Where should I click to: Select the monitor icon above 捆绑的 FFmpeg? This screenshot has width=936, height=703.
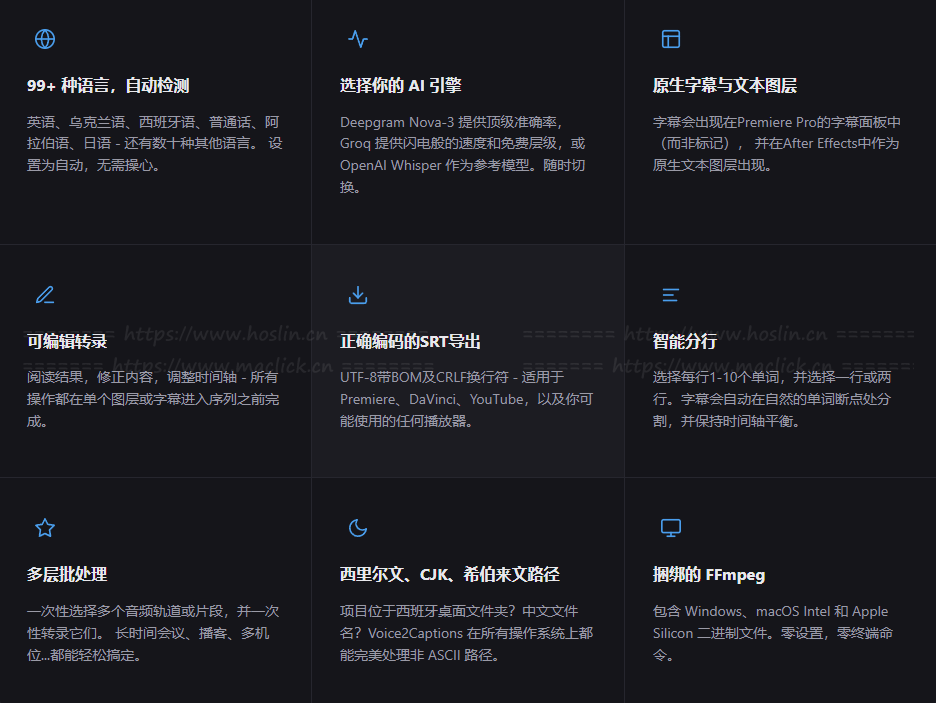coord(671,528)
